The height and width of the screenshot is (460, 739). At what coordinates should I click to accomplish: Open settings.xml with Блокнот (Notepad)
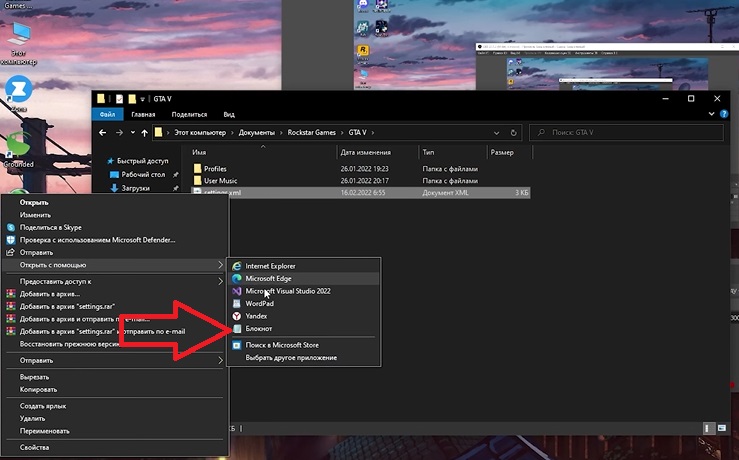(x=258, y=328)
